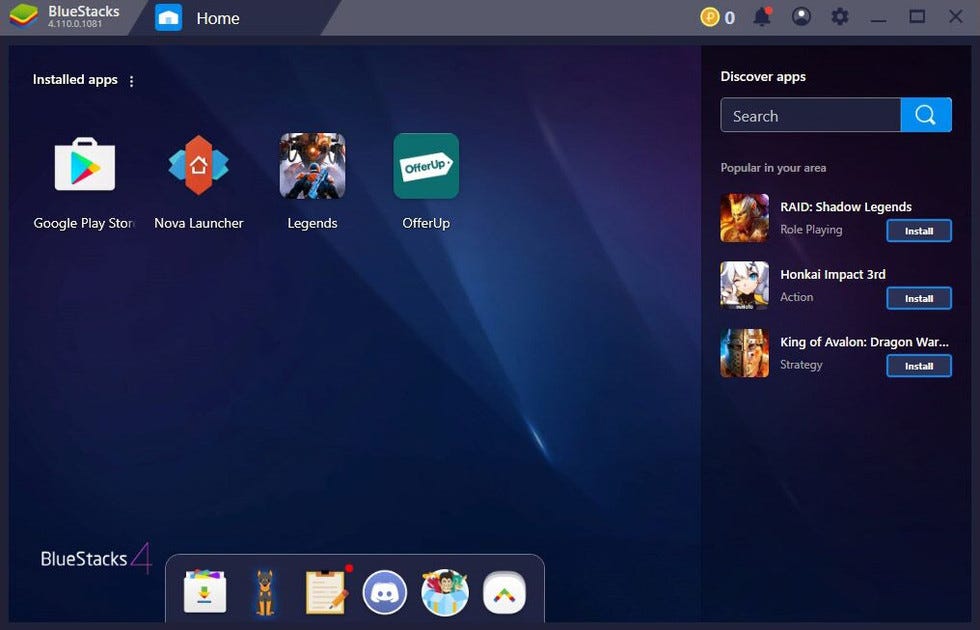The width and height of the screenshot is (980, 630).
Task: Open the rightmost rounded app icon in dock
Action: click(504, 592)
